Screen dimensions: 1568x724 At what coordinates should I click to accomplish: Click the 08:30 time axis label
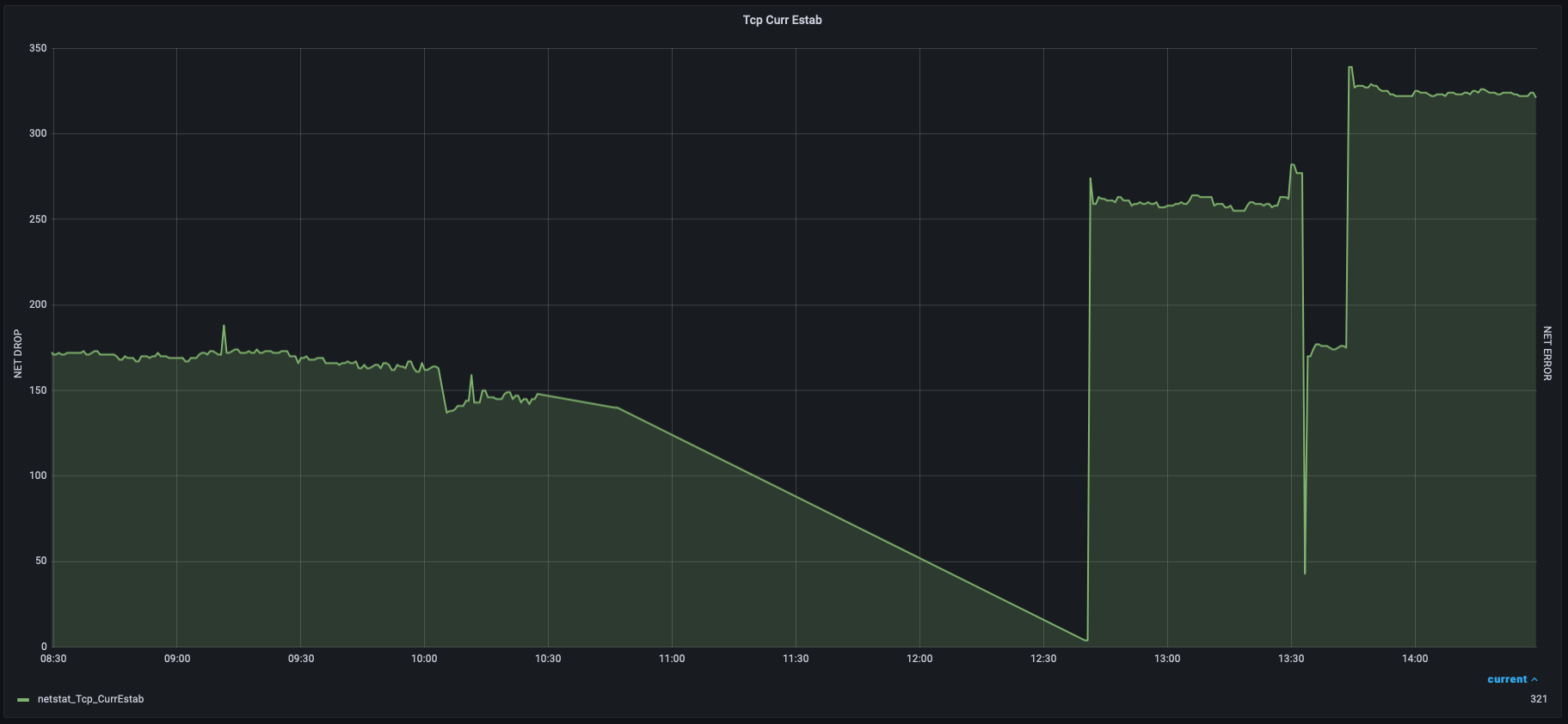[x=53, y=659]
